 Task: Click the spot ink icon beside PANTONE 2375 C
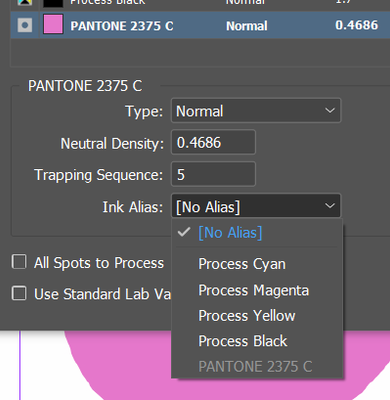coord(25,25)
